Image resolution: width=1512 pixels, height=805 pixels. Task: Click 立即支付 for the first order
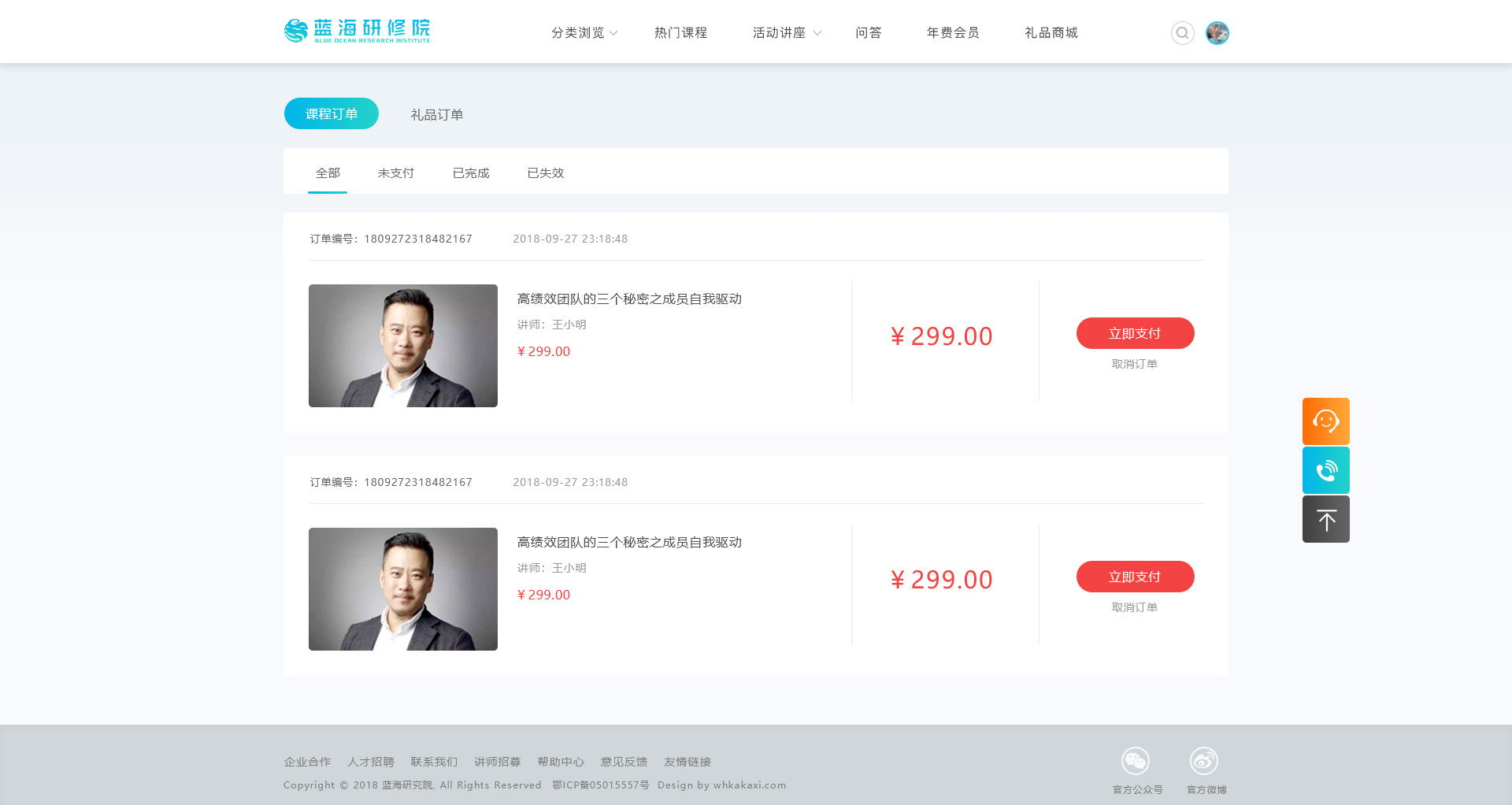point(1134,333)
